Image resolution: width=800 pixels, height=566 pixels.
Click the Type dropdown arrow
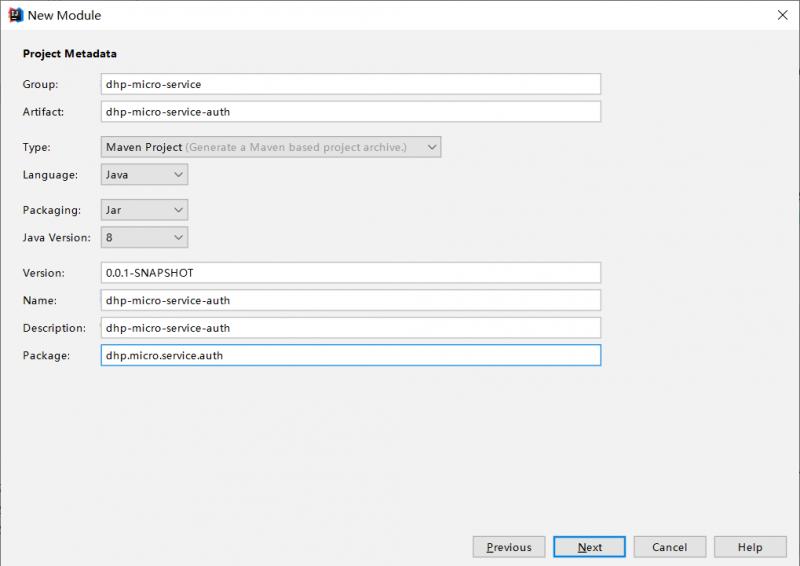coord(432,147)
